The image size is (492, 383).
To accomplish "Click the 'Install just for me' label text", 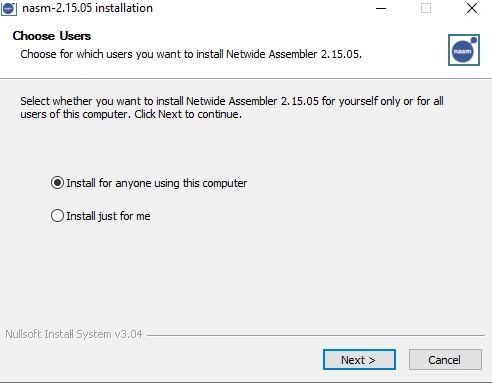I will 108,216.
